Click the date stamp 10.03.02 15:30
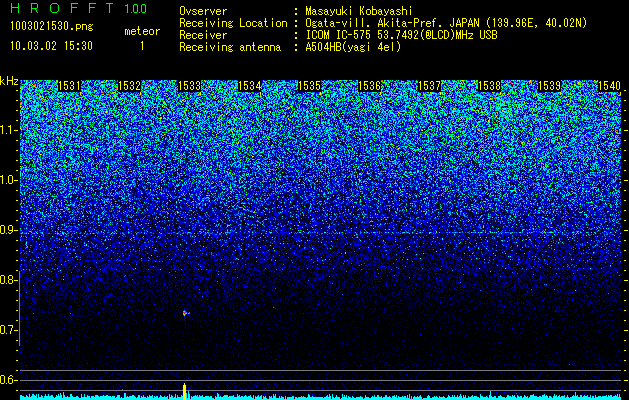This screenshot has height=400, width=629. [51, 46]
